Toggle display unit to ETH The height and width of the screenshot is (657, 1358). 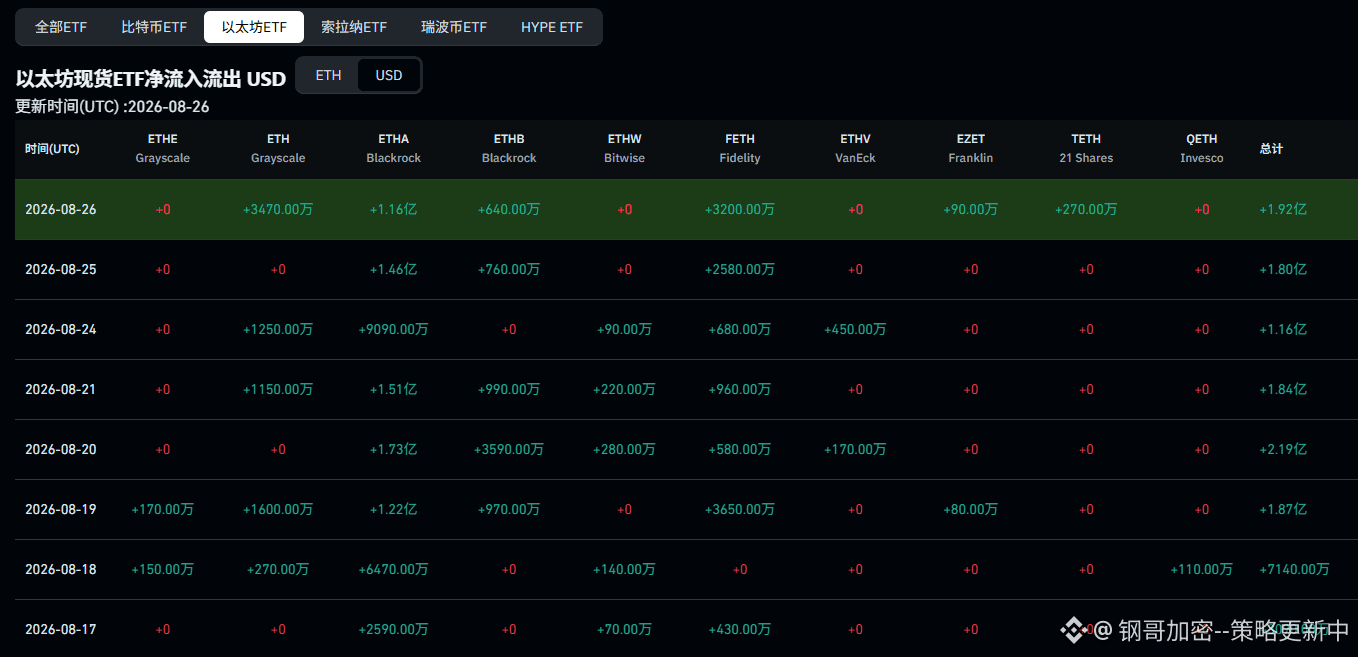328,75
